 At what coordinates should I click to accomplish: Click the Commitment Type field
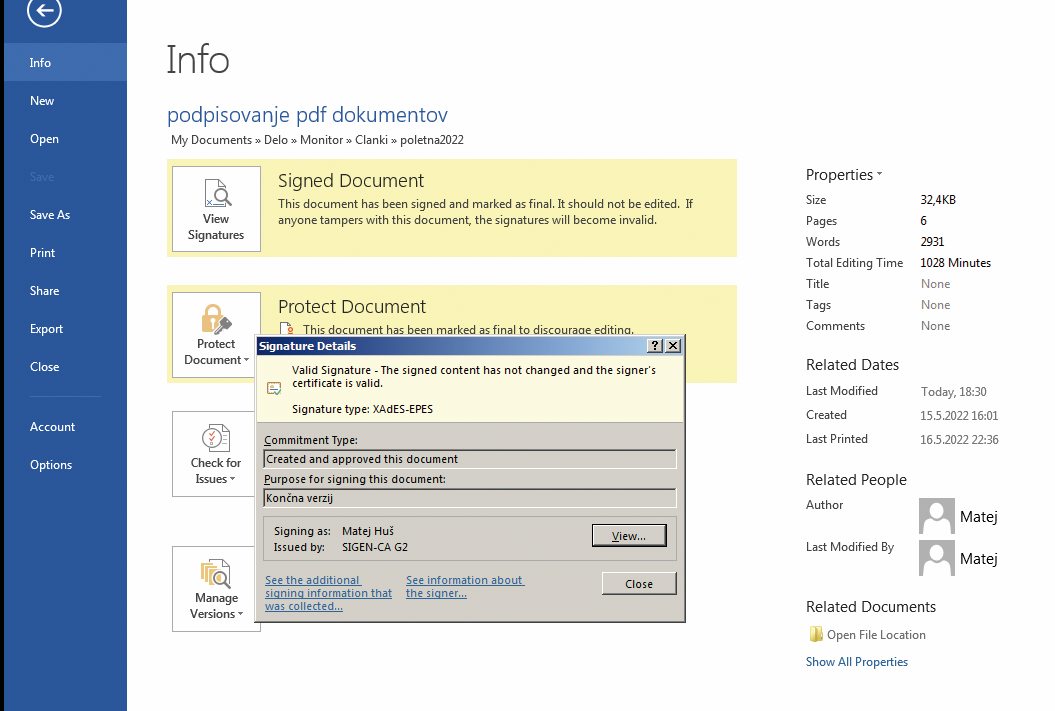tap(470, 459)
